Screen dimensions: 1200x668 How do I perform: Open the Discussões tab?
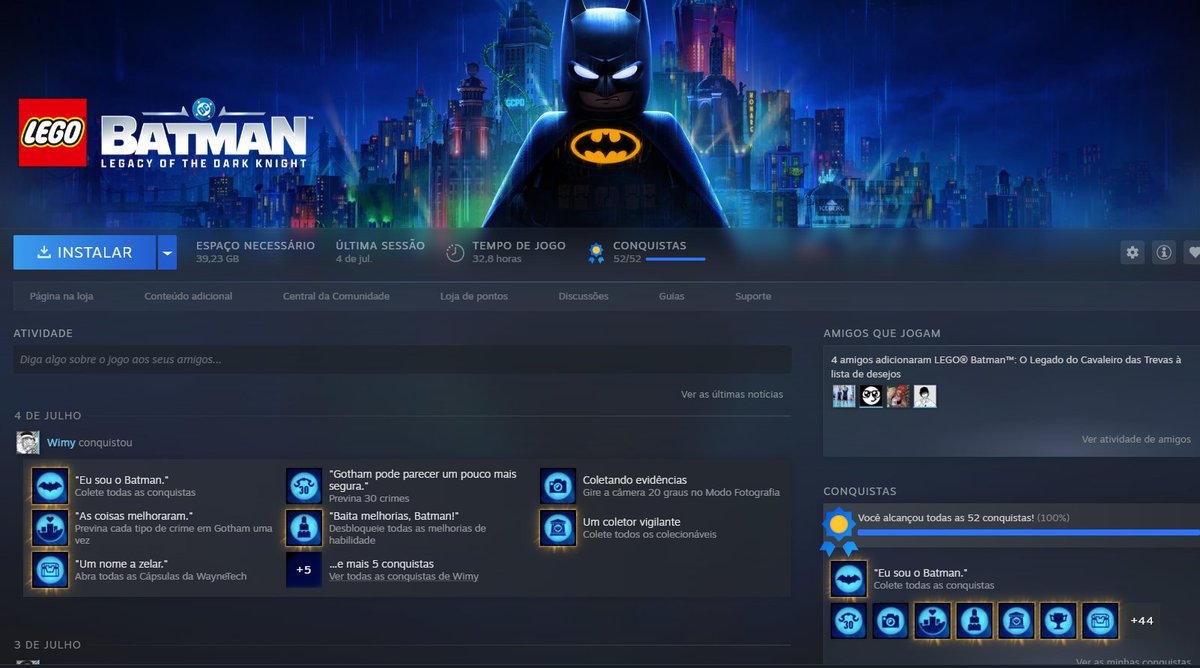[x=583, y=296]
